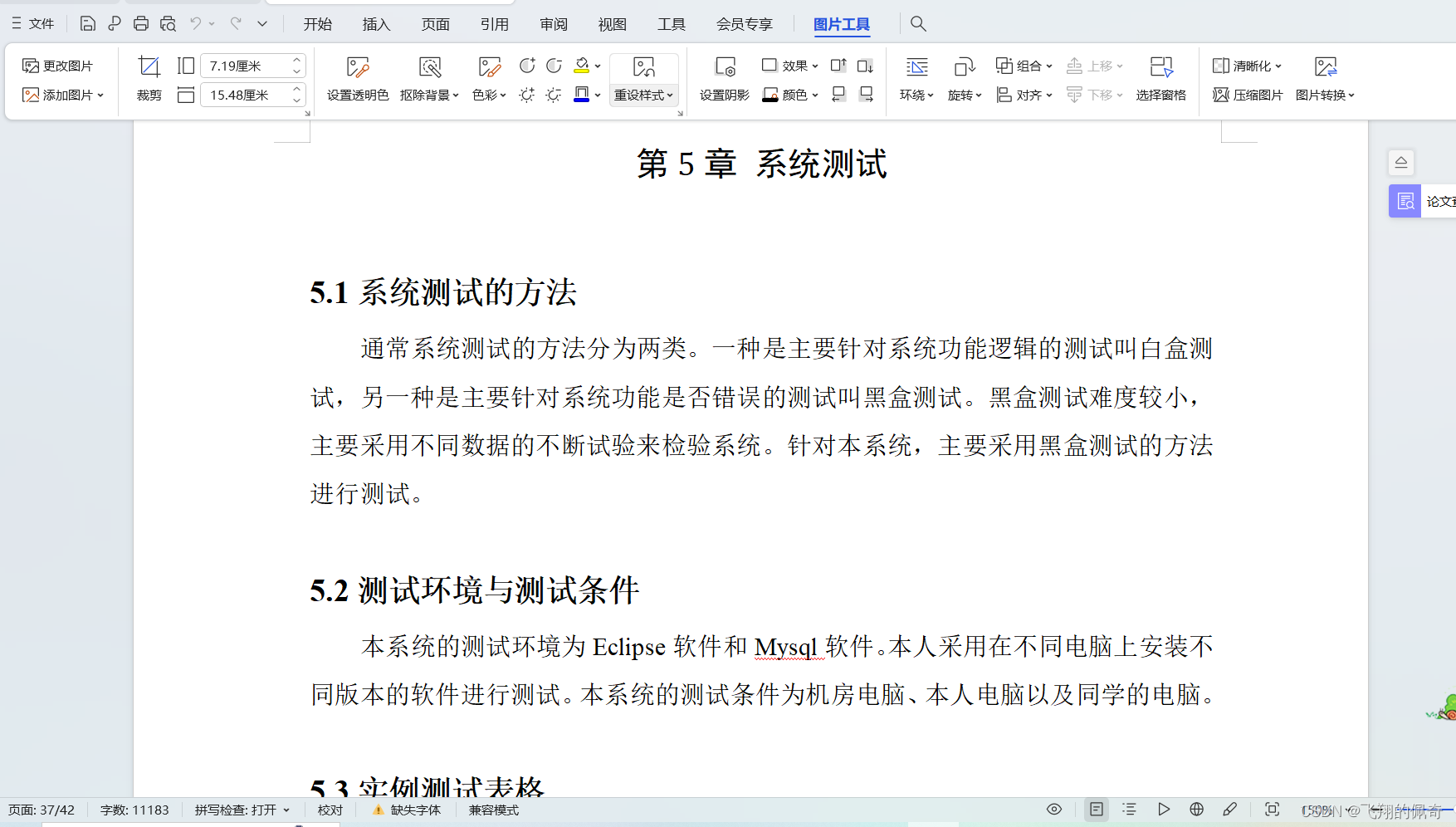Click missing fonts (缺失字体) warning

click(x=407, y=810)
